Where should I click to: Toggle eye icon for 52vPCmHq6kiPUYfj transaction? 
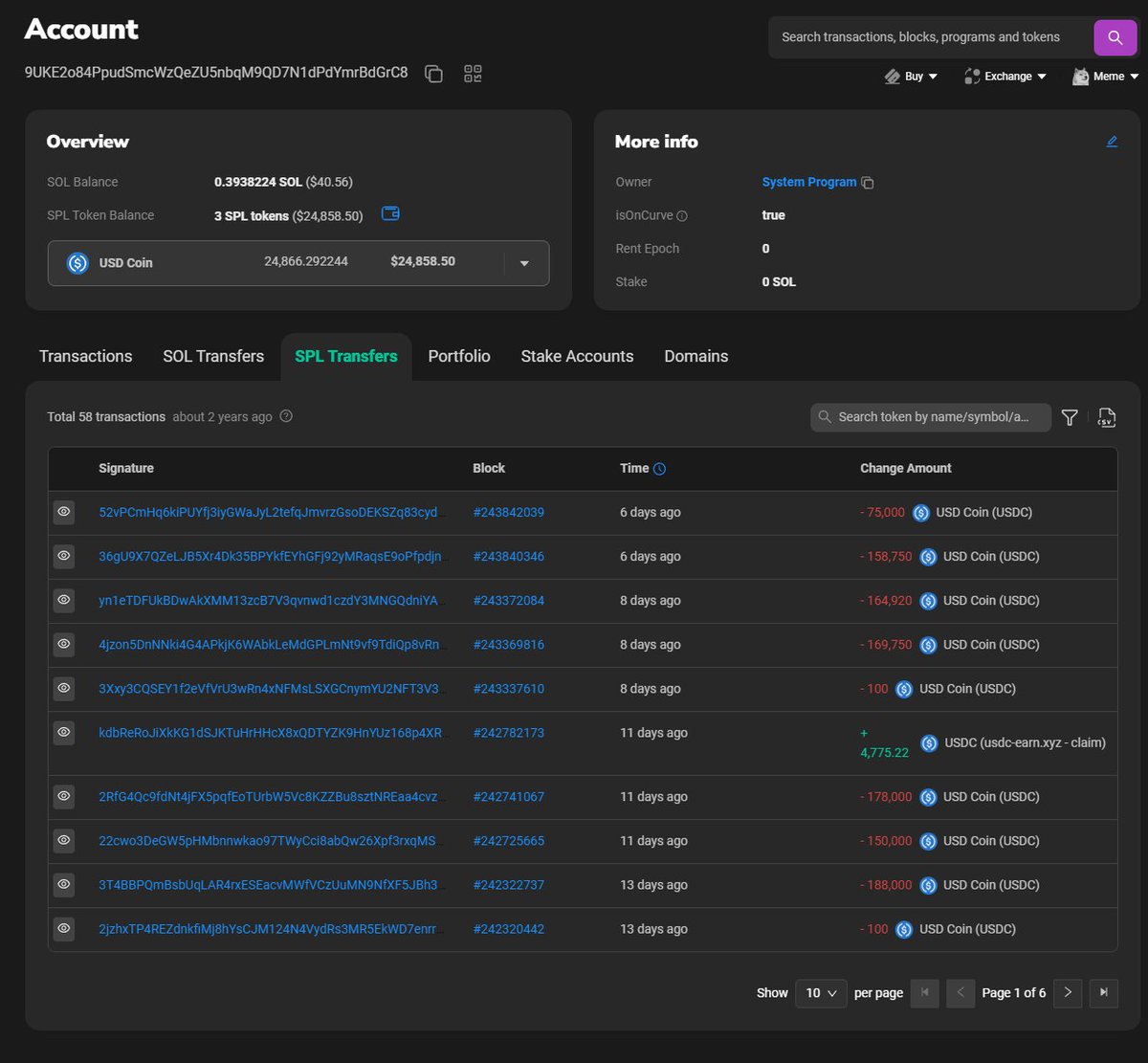point(64,513)
